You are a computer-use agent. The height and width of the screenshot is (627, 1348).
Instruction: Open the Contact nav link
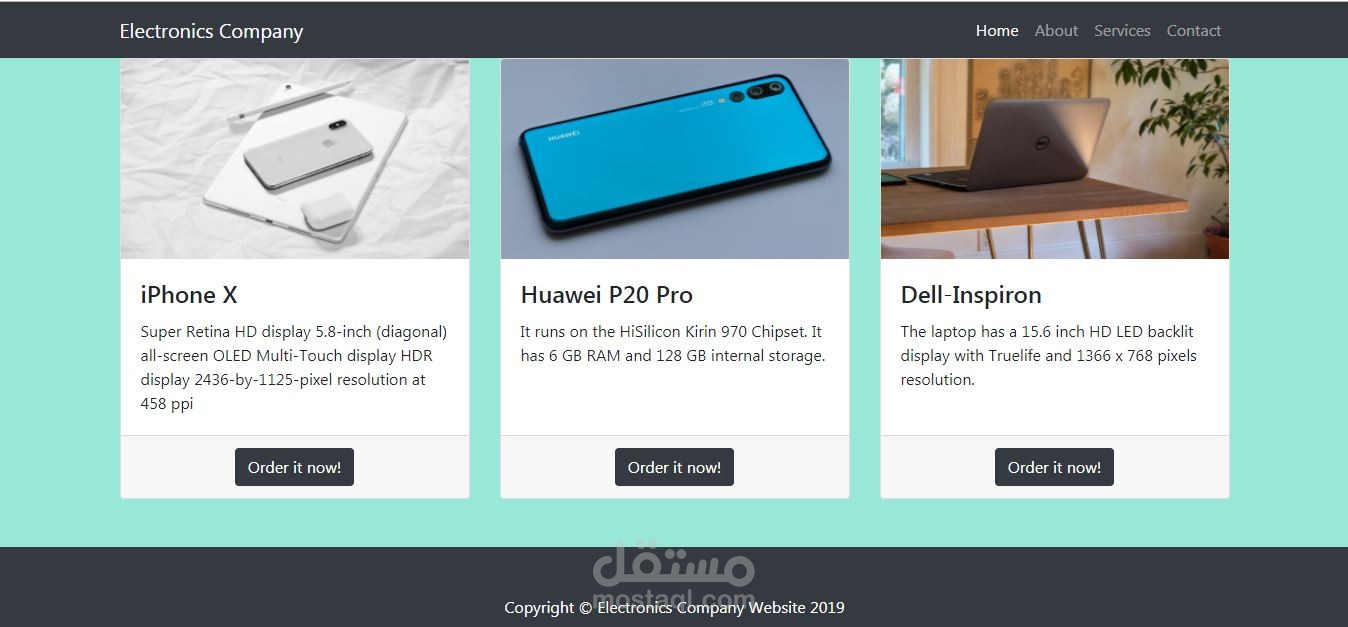coord(1194,31)
